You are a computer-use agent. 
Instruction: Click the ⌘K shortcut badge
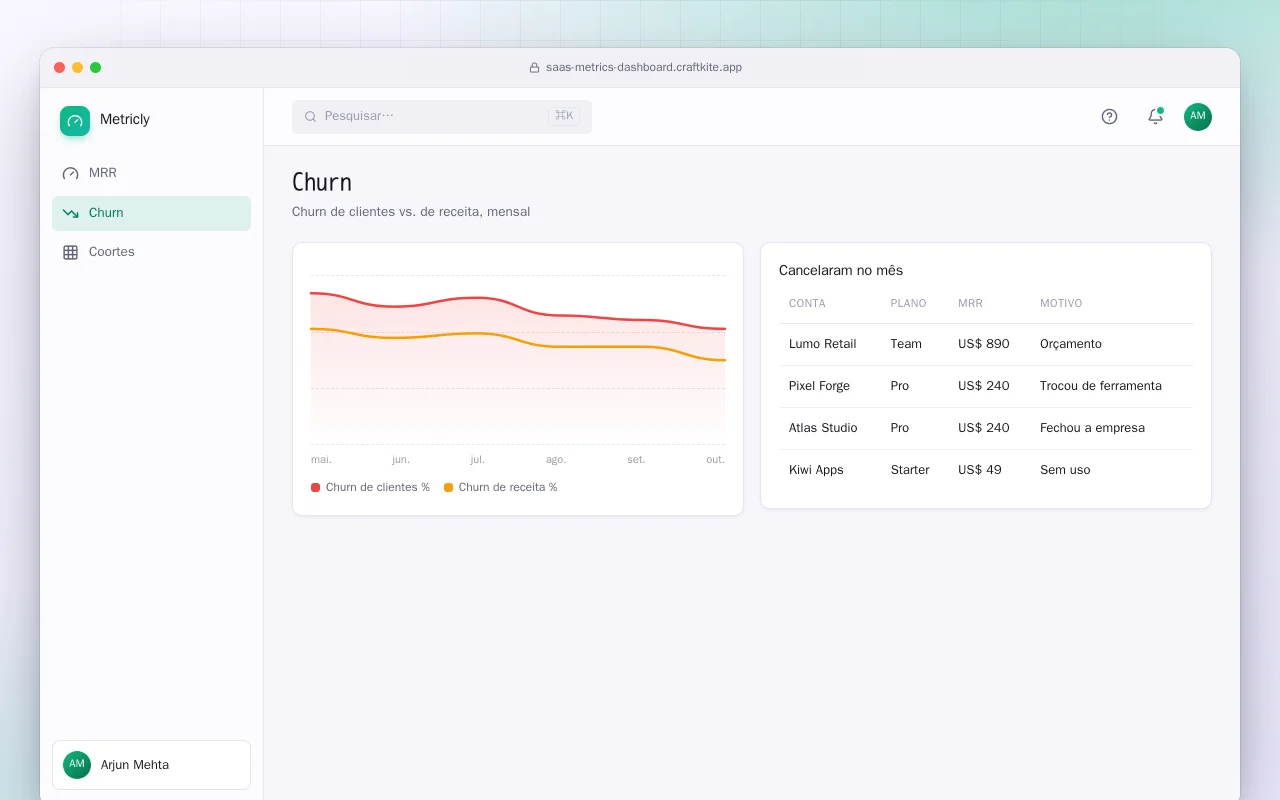(564, 116)
